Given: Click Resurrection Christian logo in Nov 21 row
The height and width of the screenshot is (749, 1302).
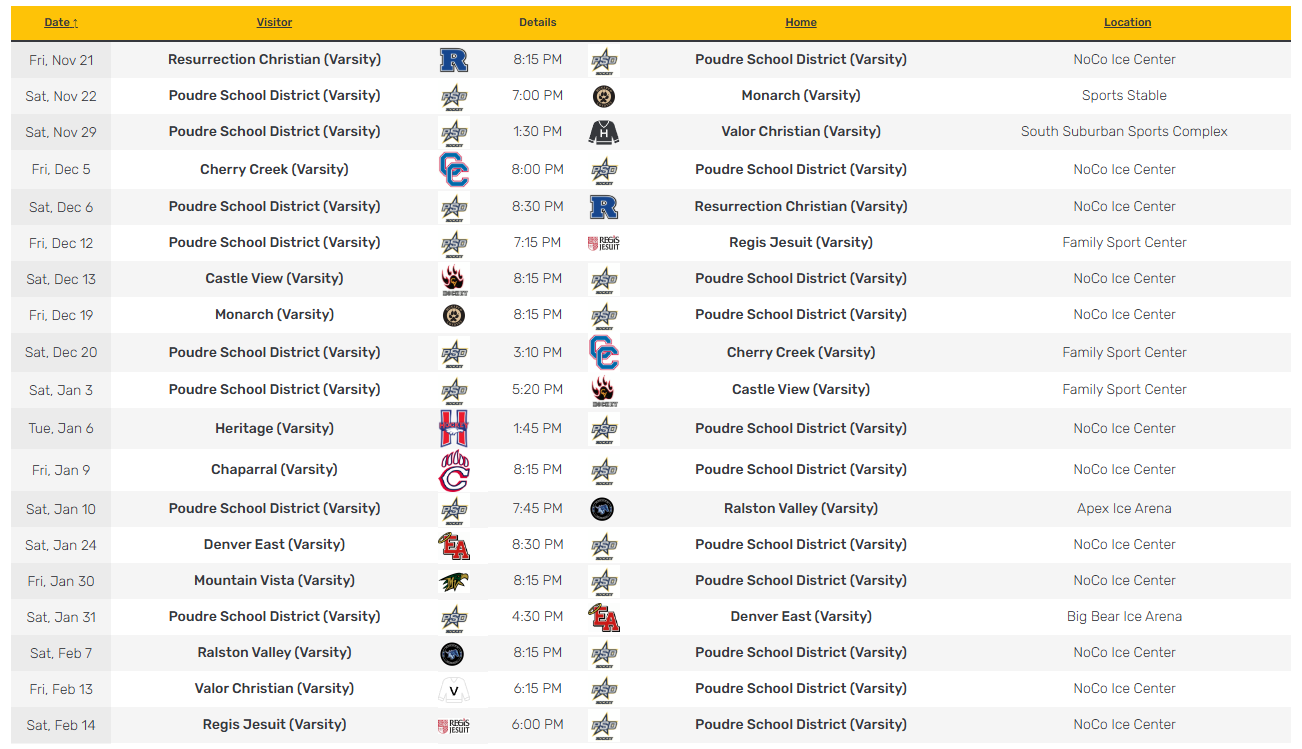Looking at the screenshot, I should click(454, 60).
